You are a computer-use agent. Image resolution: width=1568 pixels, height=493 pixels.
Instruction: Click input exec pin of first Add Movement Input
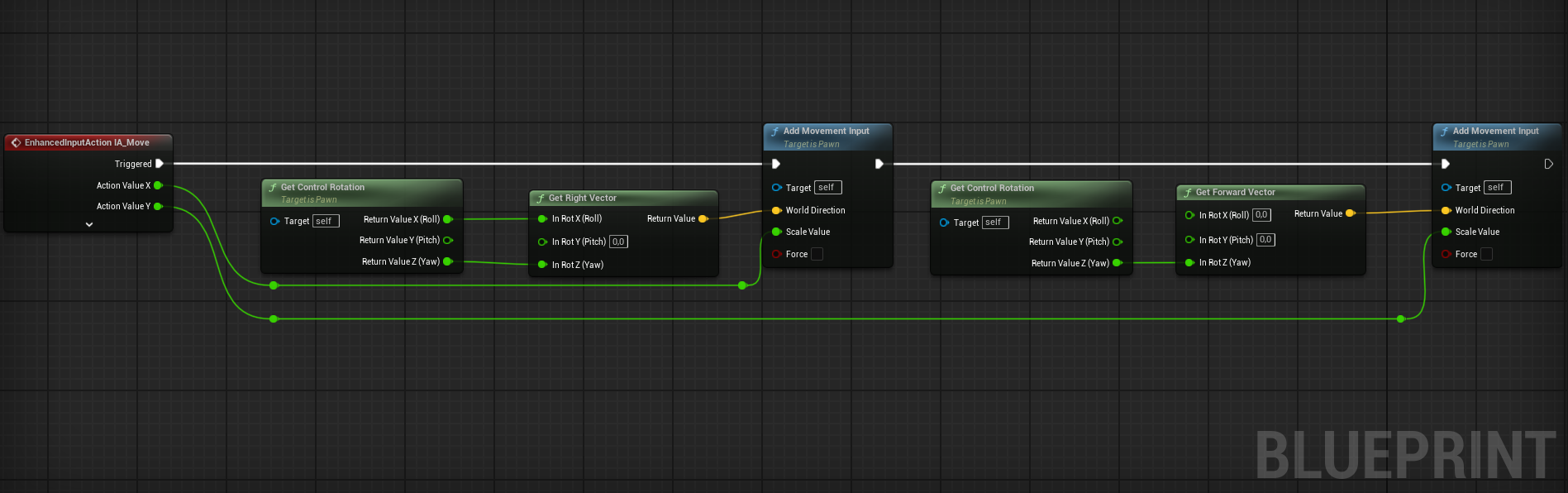click(x=776, y=164)
